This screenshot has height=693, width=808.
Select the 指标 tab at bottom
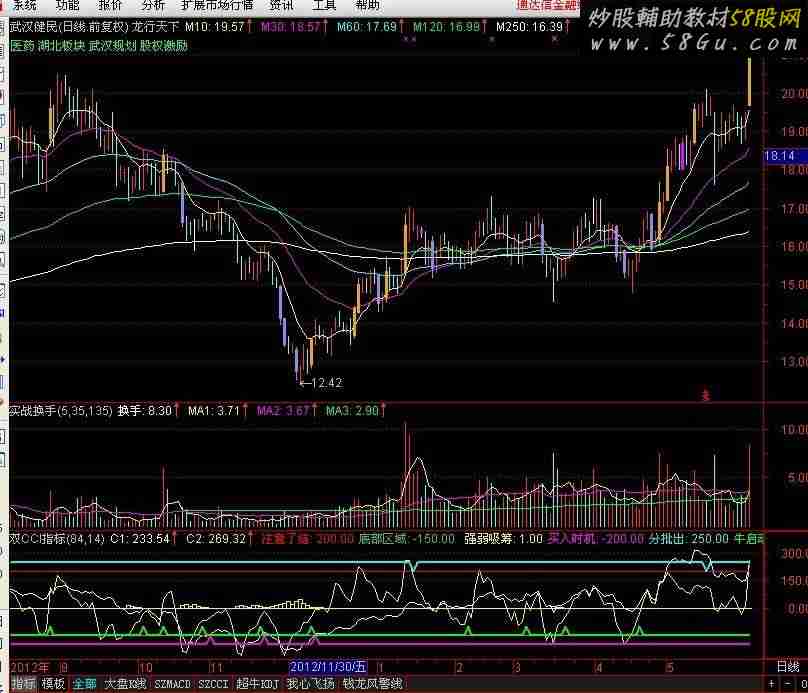pyautogui.click(x=23, y=684)
